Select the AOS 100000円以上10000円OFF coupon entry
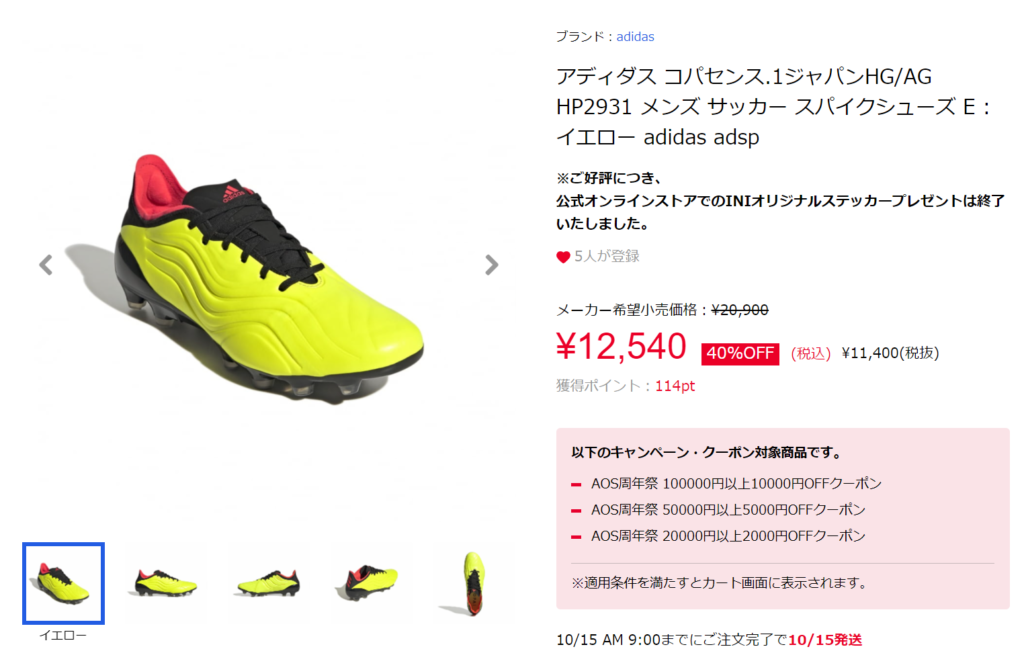Viewport: 1024px width, 649px height. tap(736, 484)
